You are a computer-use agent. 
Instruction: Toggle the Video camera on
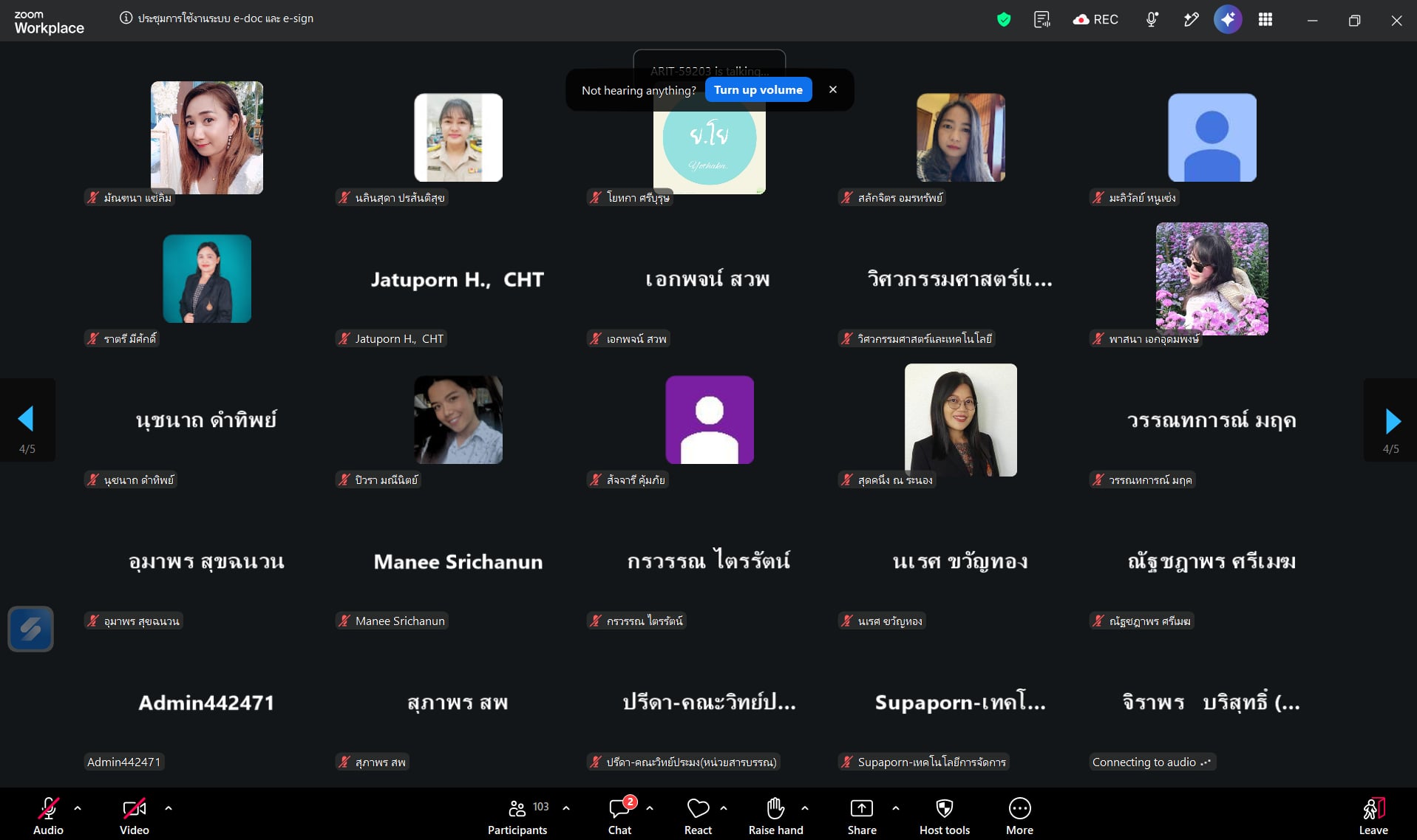click(135, 816)
